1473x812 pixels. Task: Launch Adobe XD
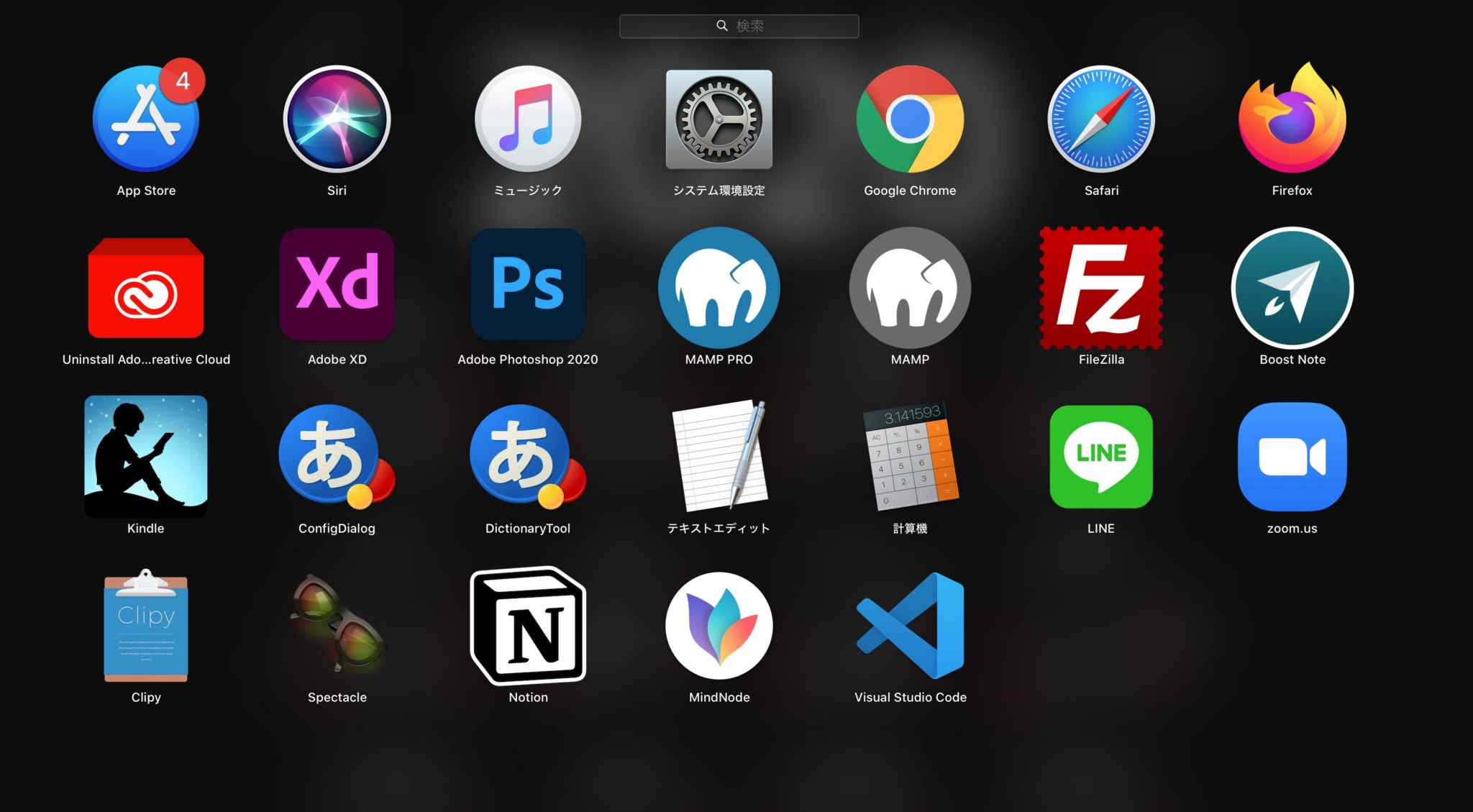tap(337, 285)
